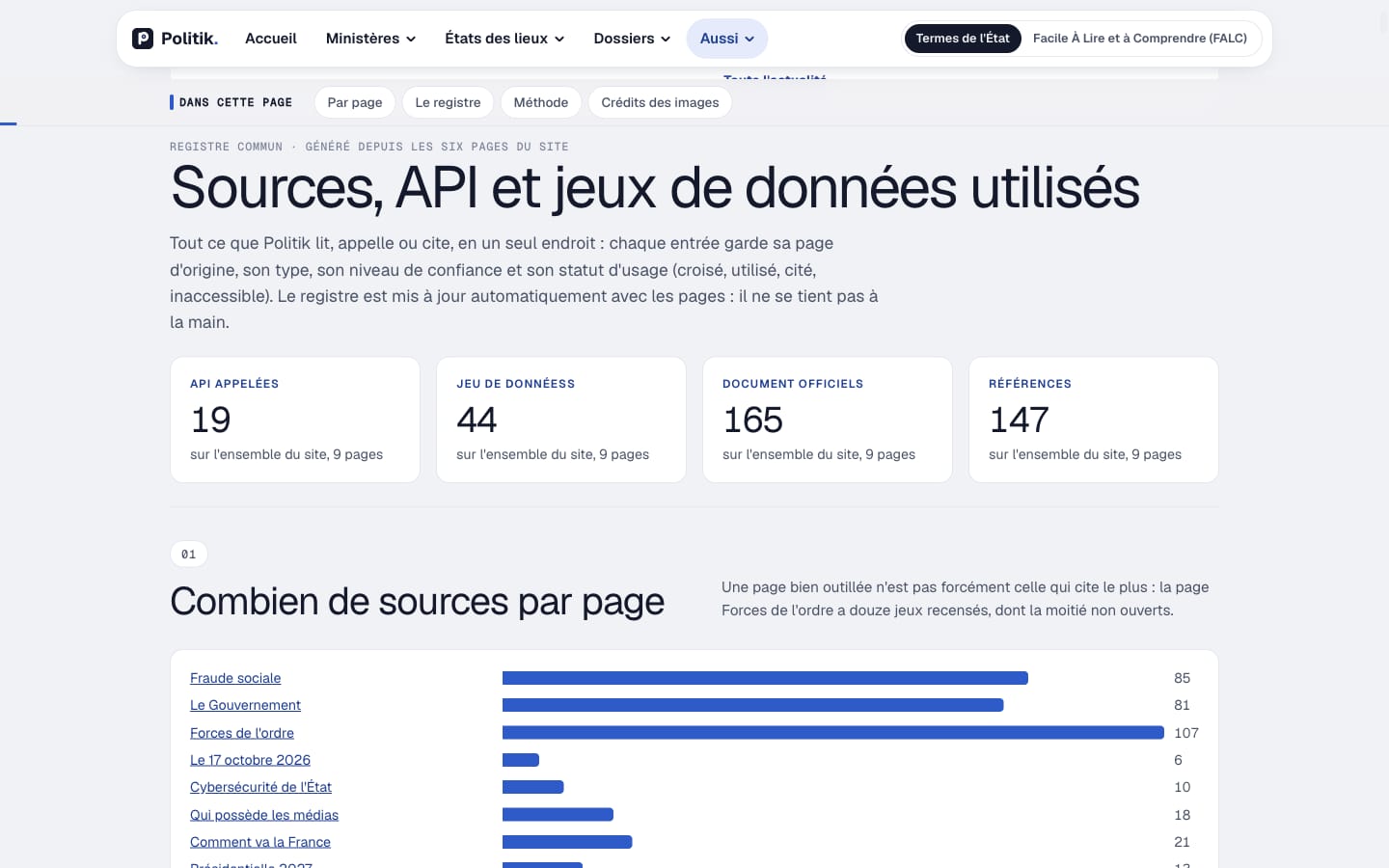Click the Jeu de données stat card
The height and width of the screenshot is (868, 1389).
[561, 420]
